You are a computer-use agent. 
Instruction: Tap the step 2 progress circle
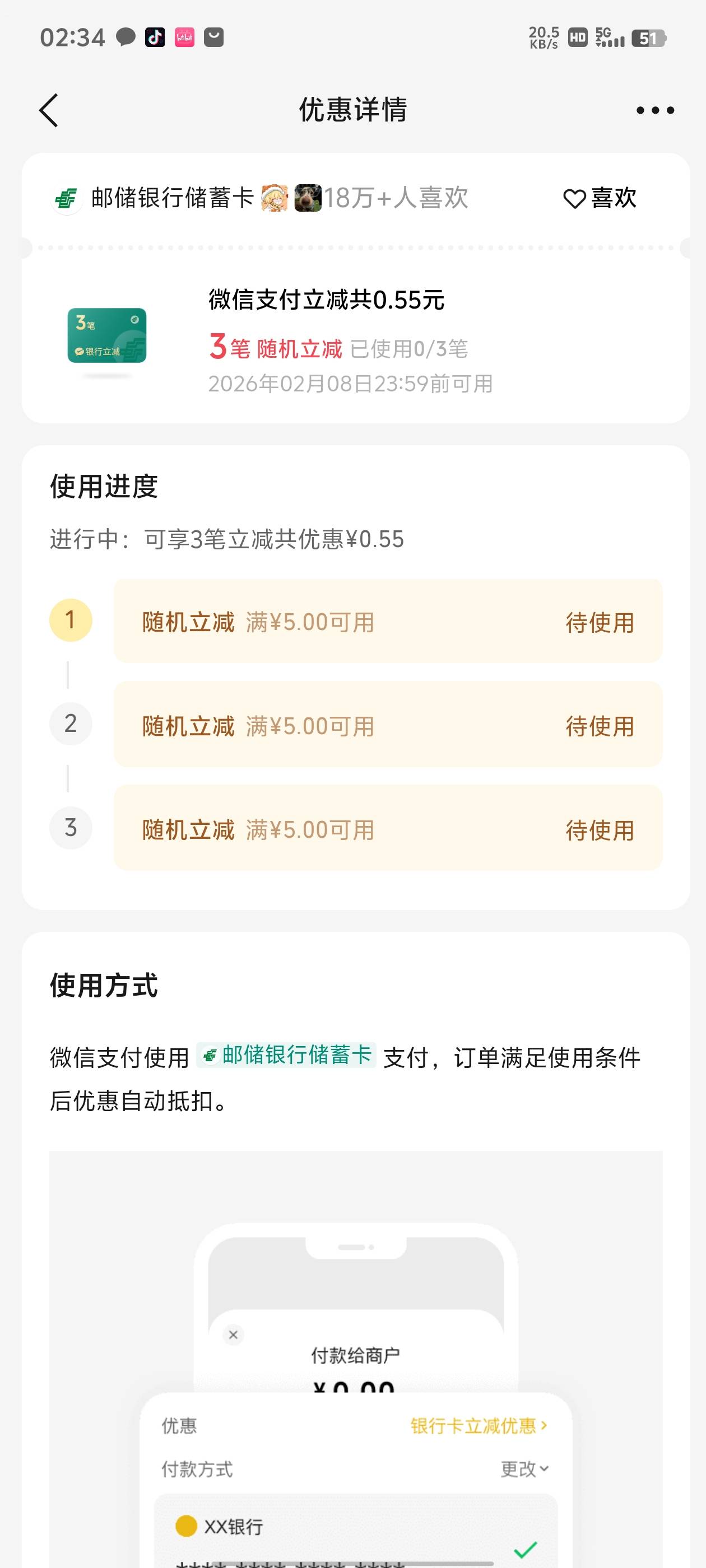[x=71, y=724]
